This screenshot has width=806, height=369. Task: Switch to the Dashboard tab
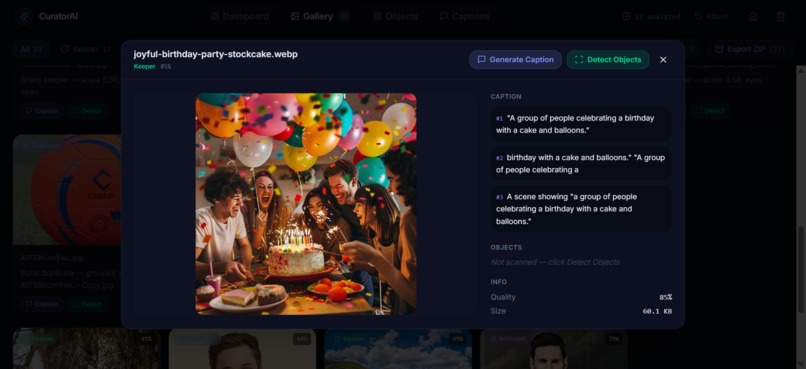[240, 16]
